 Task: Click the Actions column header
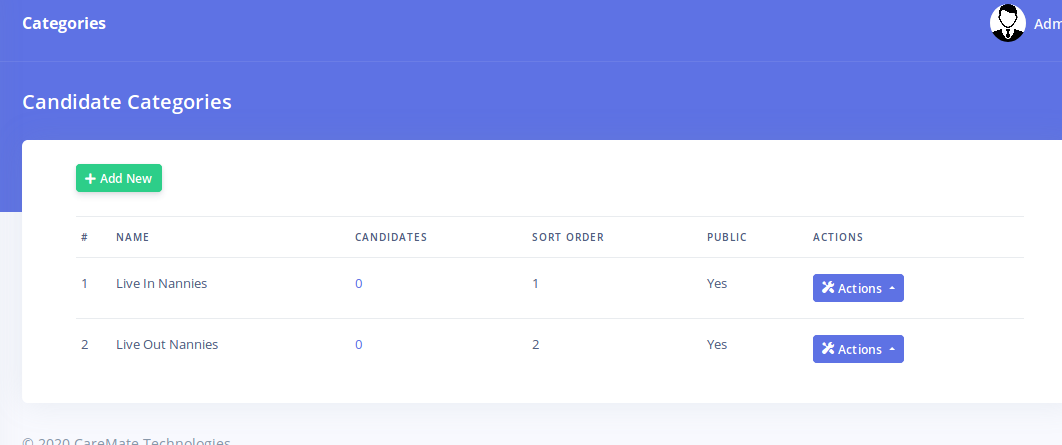coord(837,238)
